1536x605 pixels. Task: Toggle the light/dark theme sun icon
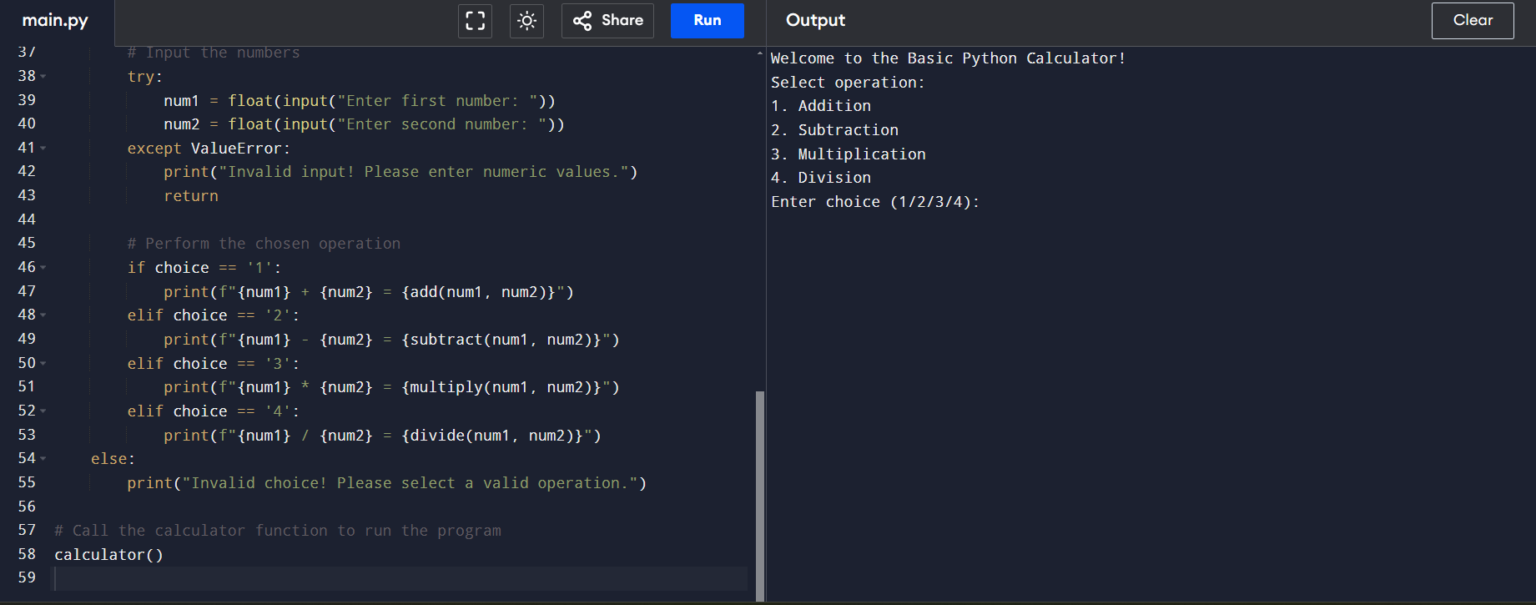pos(527,21)
